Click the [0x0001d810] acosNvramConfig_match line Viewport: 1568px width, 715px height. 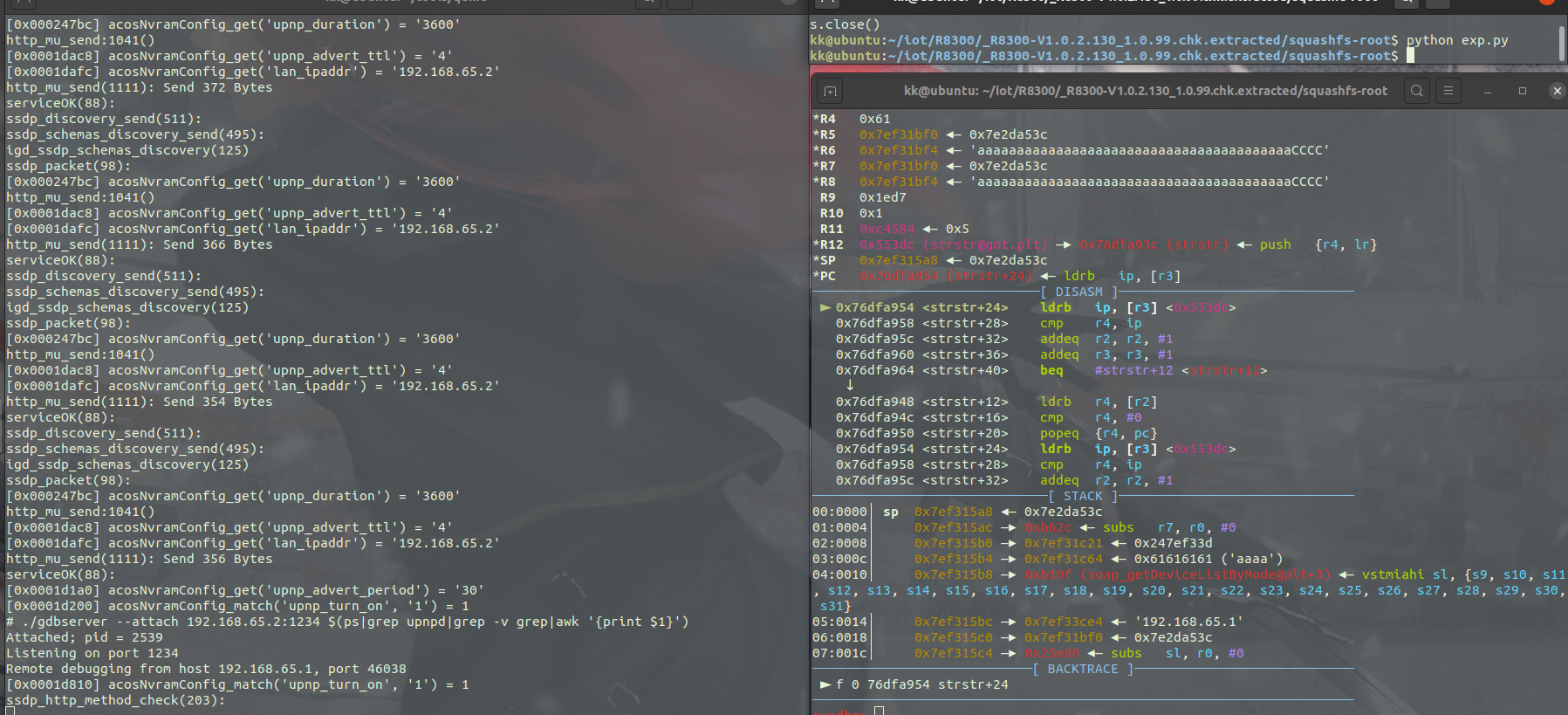[x=237, y=684]
